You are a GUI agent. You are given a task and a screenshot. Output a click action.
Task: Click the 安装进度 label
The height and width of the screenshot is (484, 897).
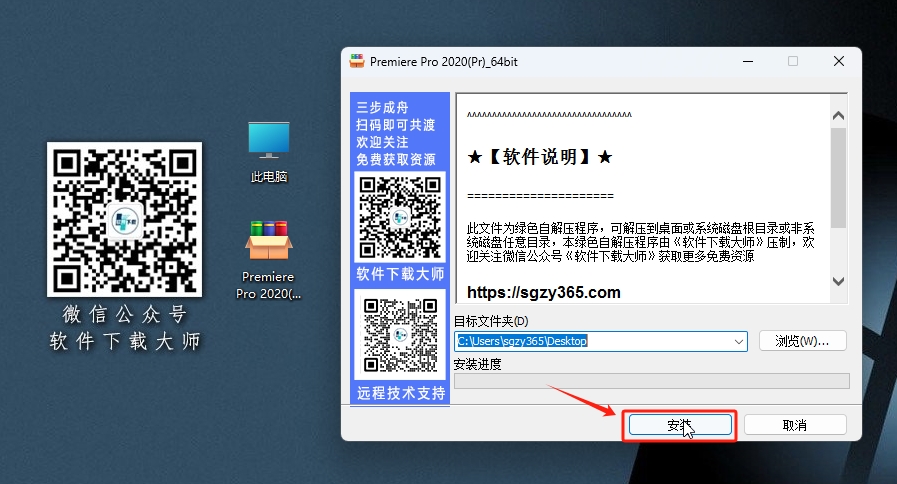[x=477, y=364]
